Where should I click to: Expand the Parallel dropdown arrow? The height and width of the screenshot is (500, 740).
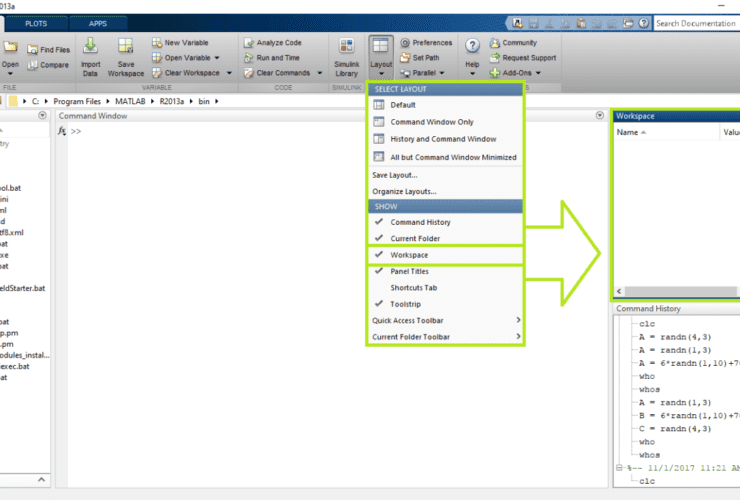[442, 73]
